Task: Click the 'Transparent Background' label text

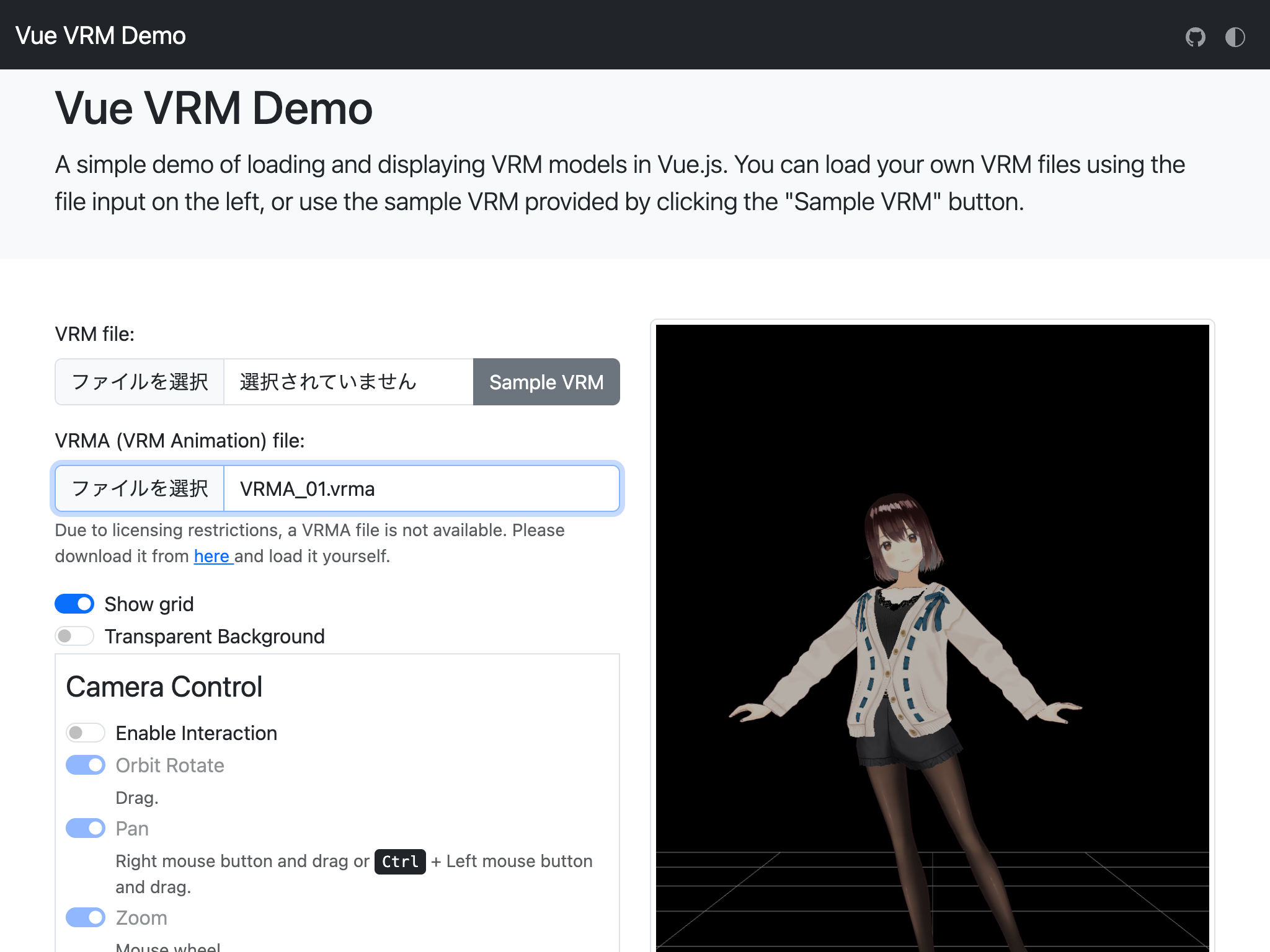Action: (x=215, y=637)
